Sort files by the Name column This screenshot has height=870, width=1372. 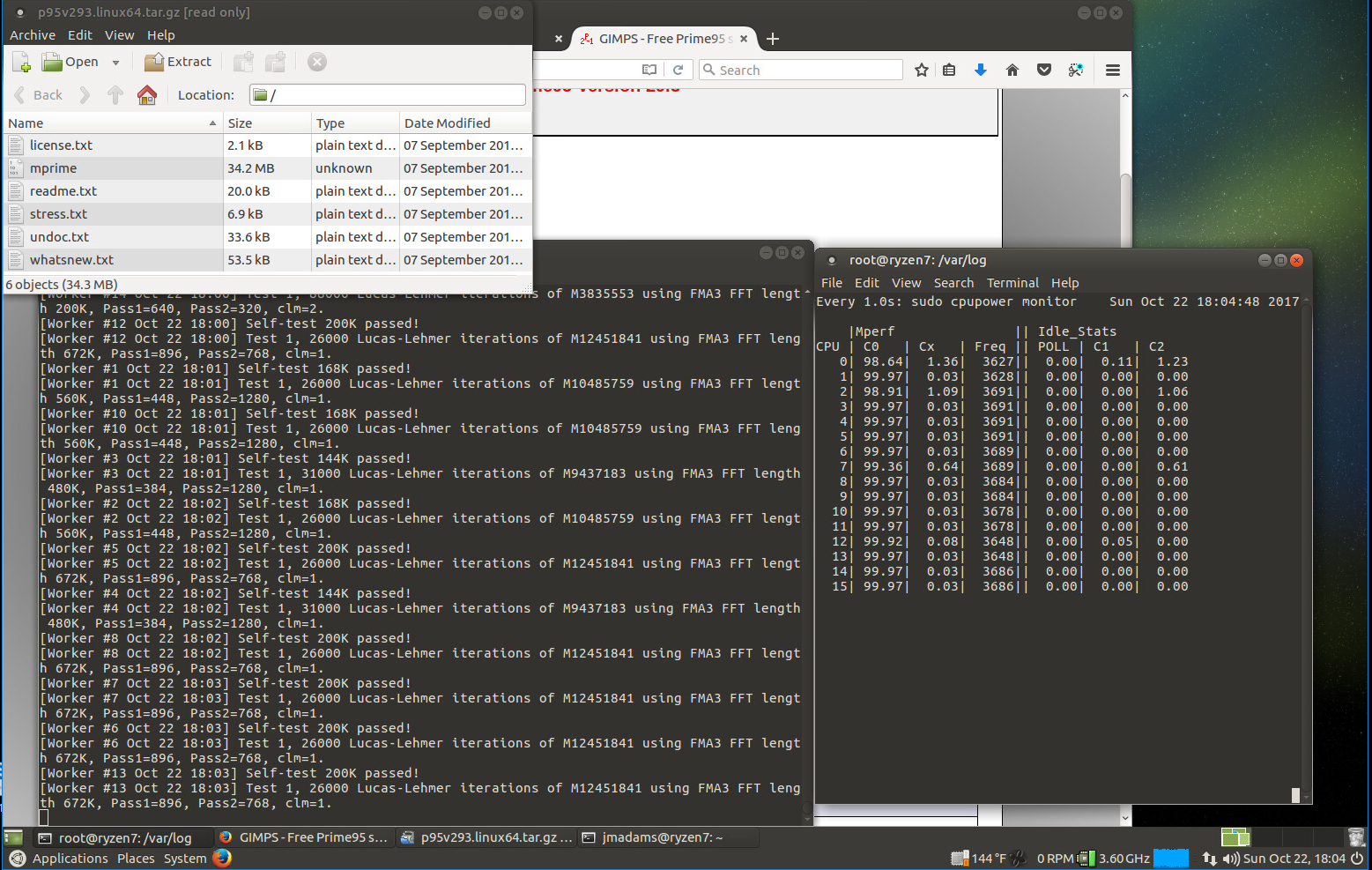pyautogui.click(x=113, y=123)
